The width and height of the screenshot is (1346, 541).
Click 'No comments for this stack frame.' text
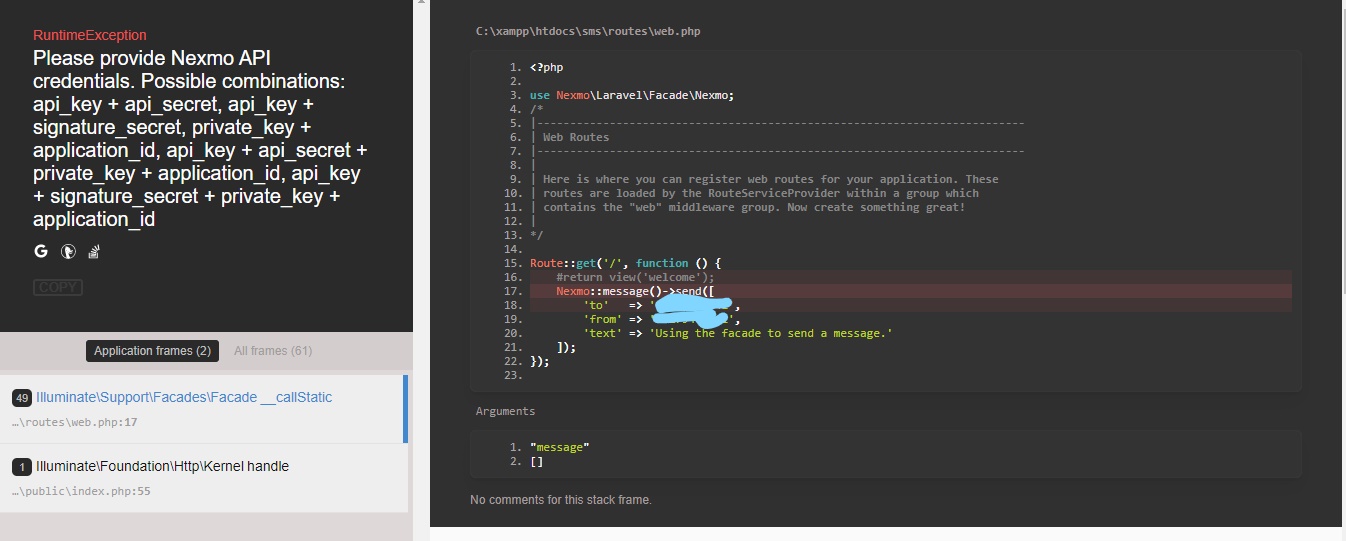[x=561, y=499]
